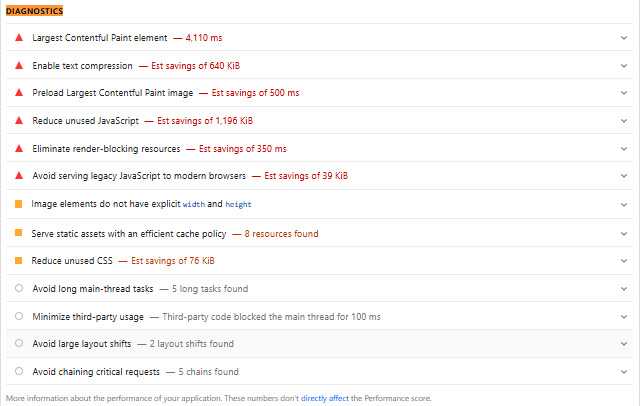641x406 pixels.
Task: Click red triangle beside Eliminate render-blocking resources
Action: point(18,149)
